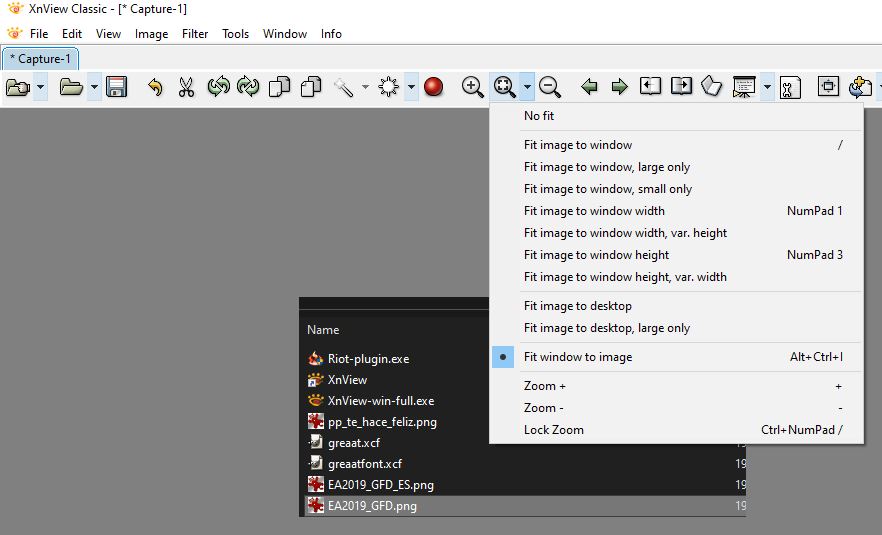
Task: Click the Undo arrow icon
Action: click(x=155, y=87)
